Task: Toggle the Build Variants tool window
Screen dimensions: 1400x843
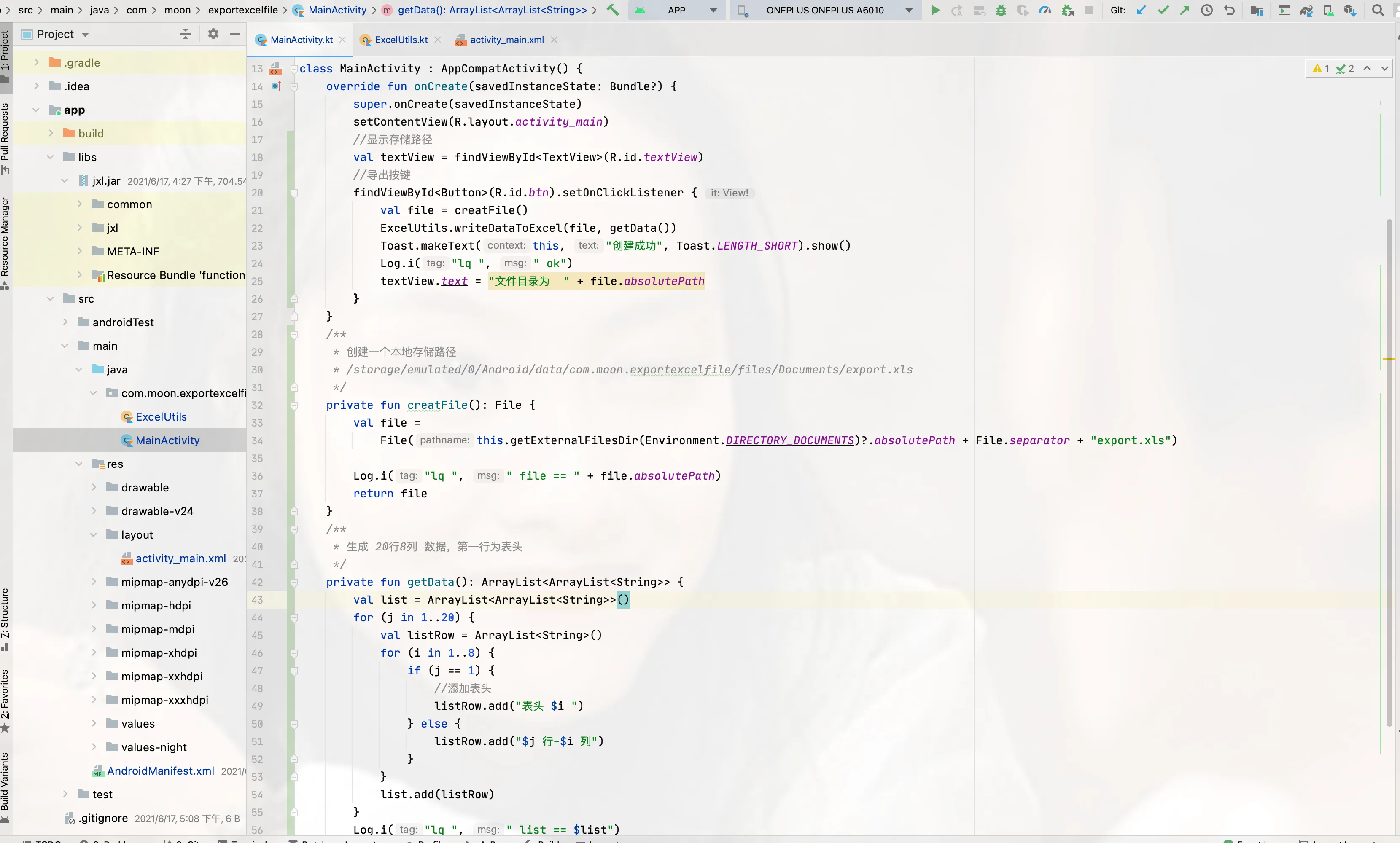Action: point(5,787)
